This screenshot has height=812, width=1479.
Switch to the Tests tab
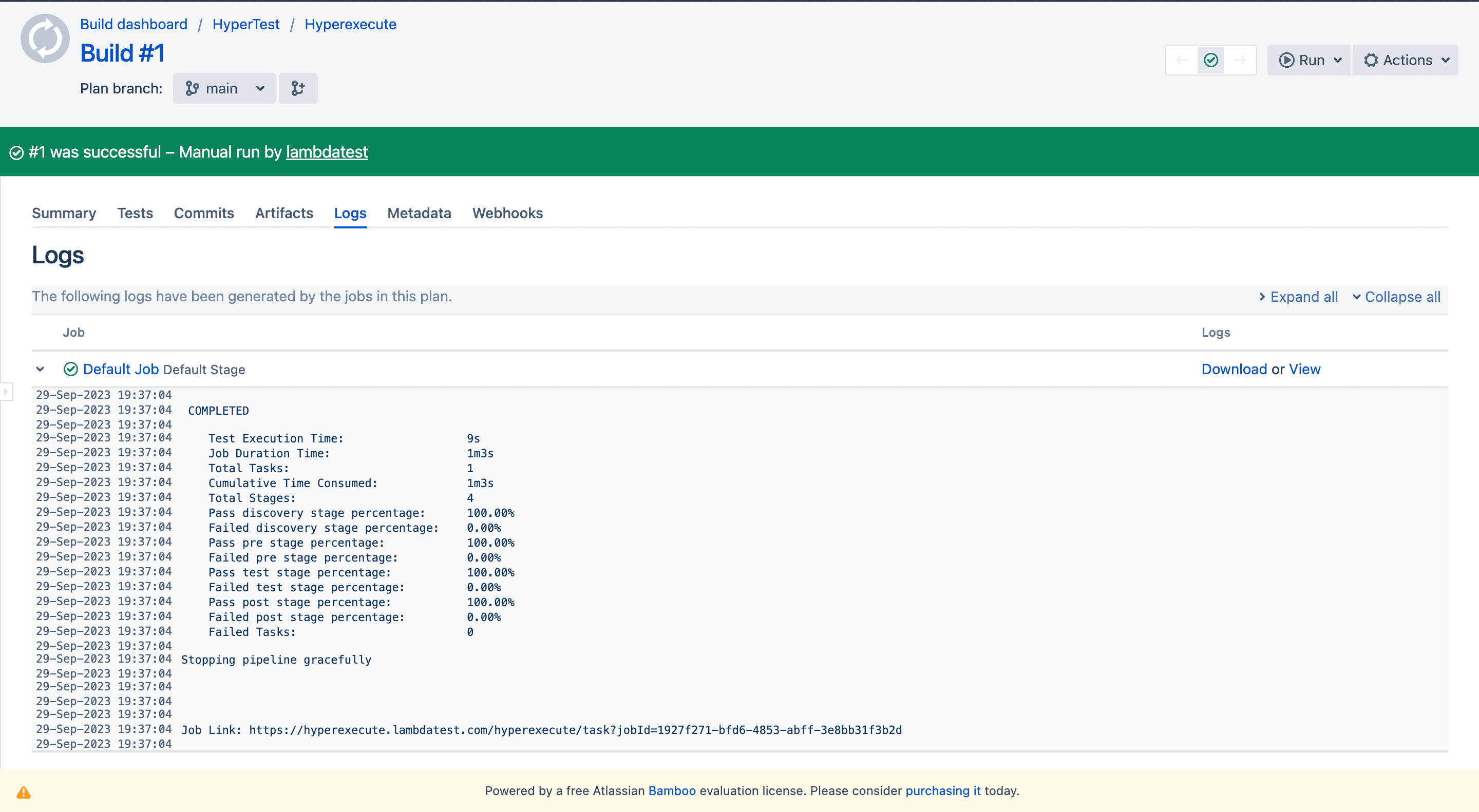pyautogui.click(x=135, y=213)
